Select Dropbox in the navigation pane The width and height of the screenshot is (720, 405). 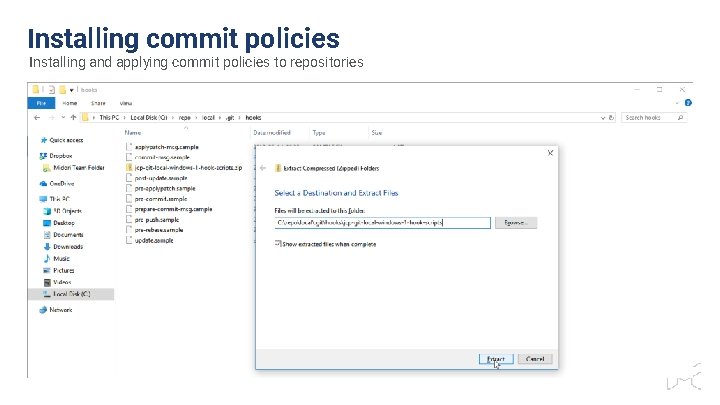click(x=56, y=156)
